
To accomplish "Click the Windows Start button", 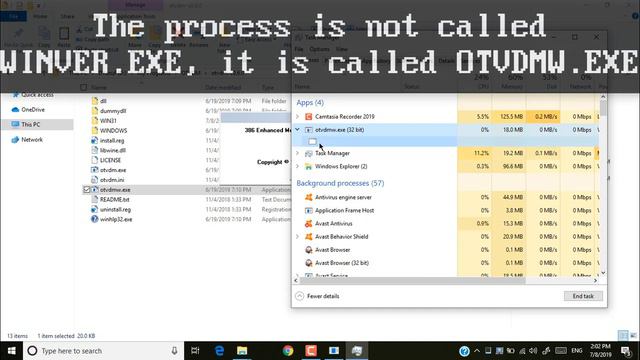I will (11, 351).
